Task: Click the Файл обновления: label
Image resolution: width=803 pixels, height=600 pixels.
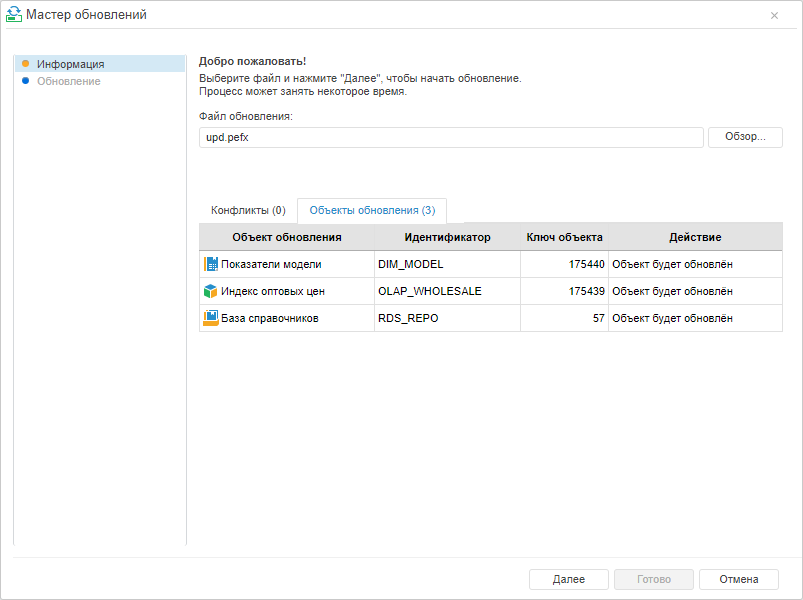Action: (246, 117)
